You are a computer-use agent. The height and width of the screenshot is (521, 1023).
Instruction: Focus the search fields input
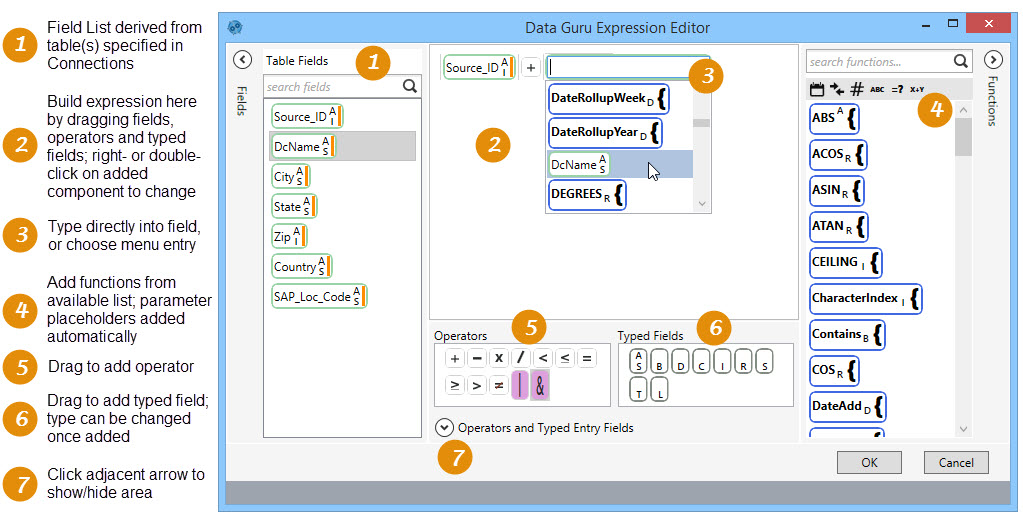pyautogui.click(x=333, y=86)
